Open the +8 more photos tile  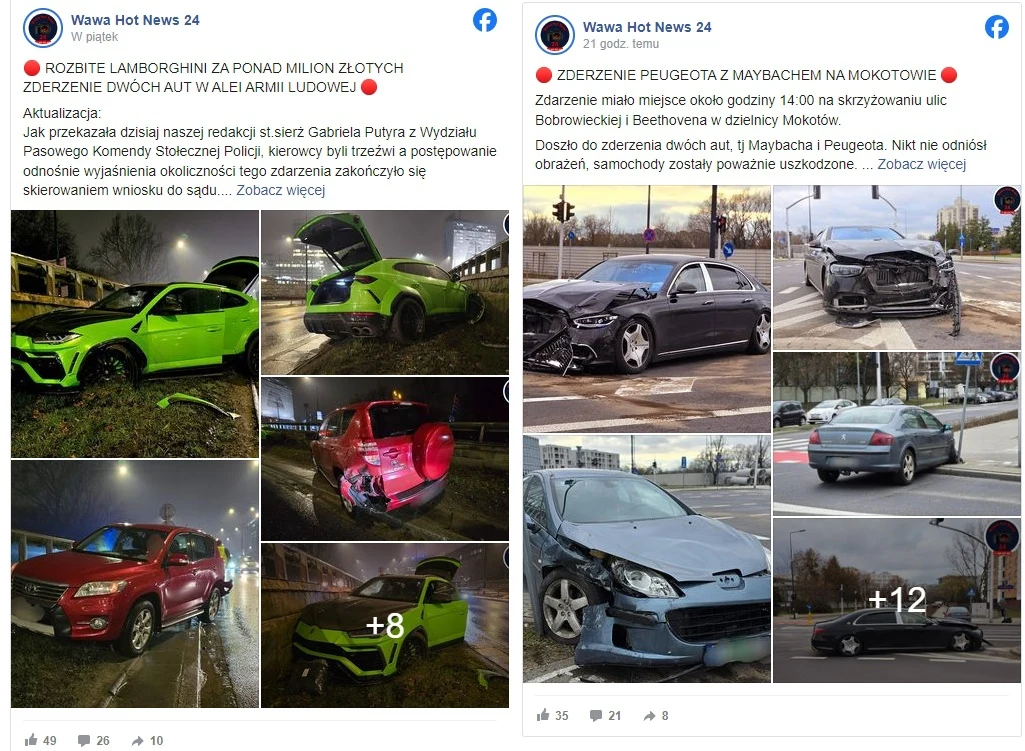coord(384,626)
